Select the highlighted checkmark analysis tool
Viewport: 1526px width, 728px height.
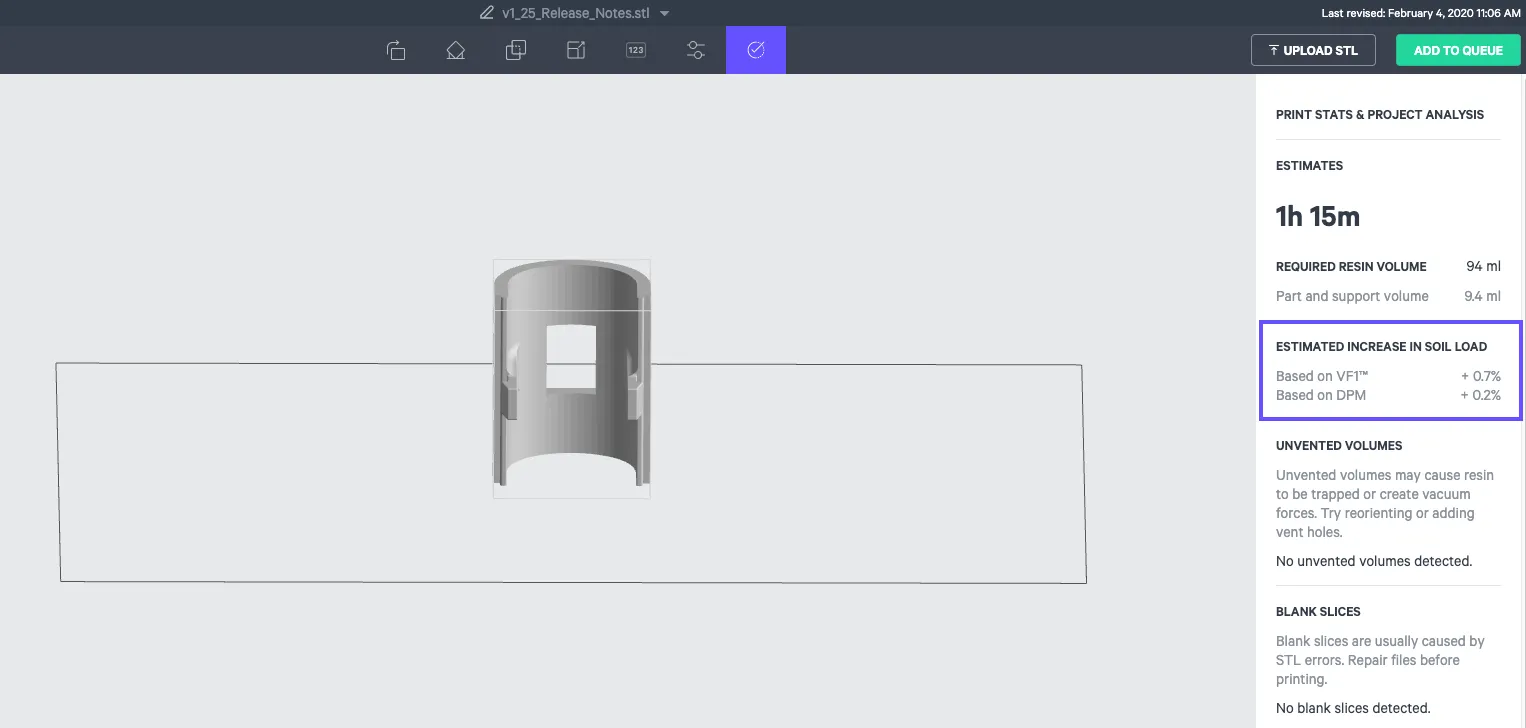pyautogui.click(x=756, y=50)
